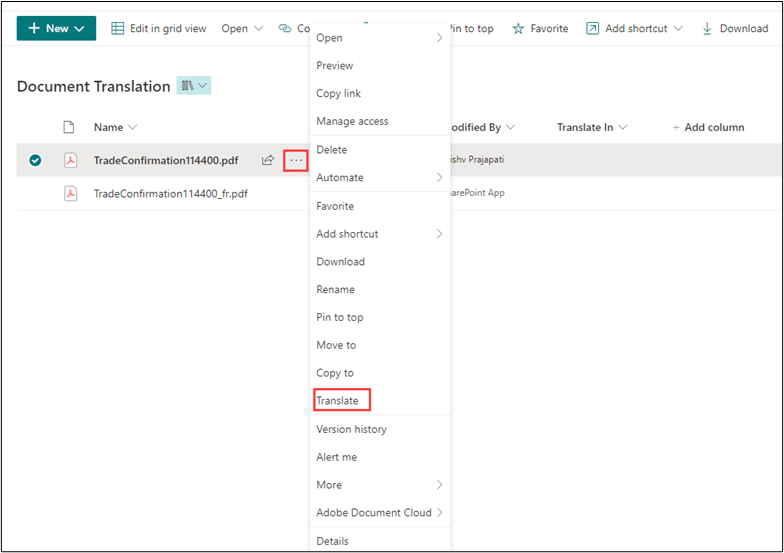The width and height of the screenshot is (784, 553).
Task: Click the Edit in grid view icon
Action: click(118, 29)
